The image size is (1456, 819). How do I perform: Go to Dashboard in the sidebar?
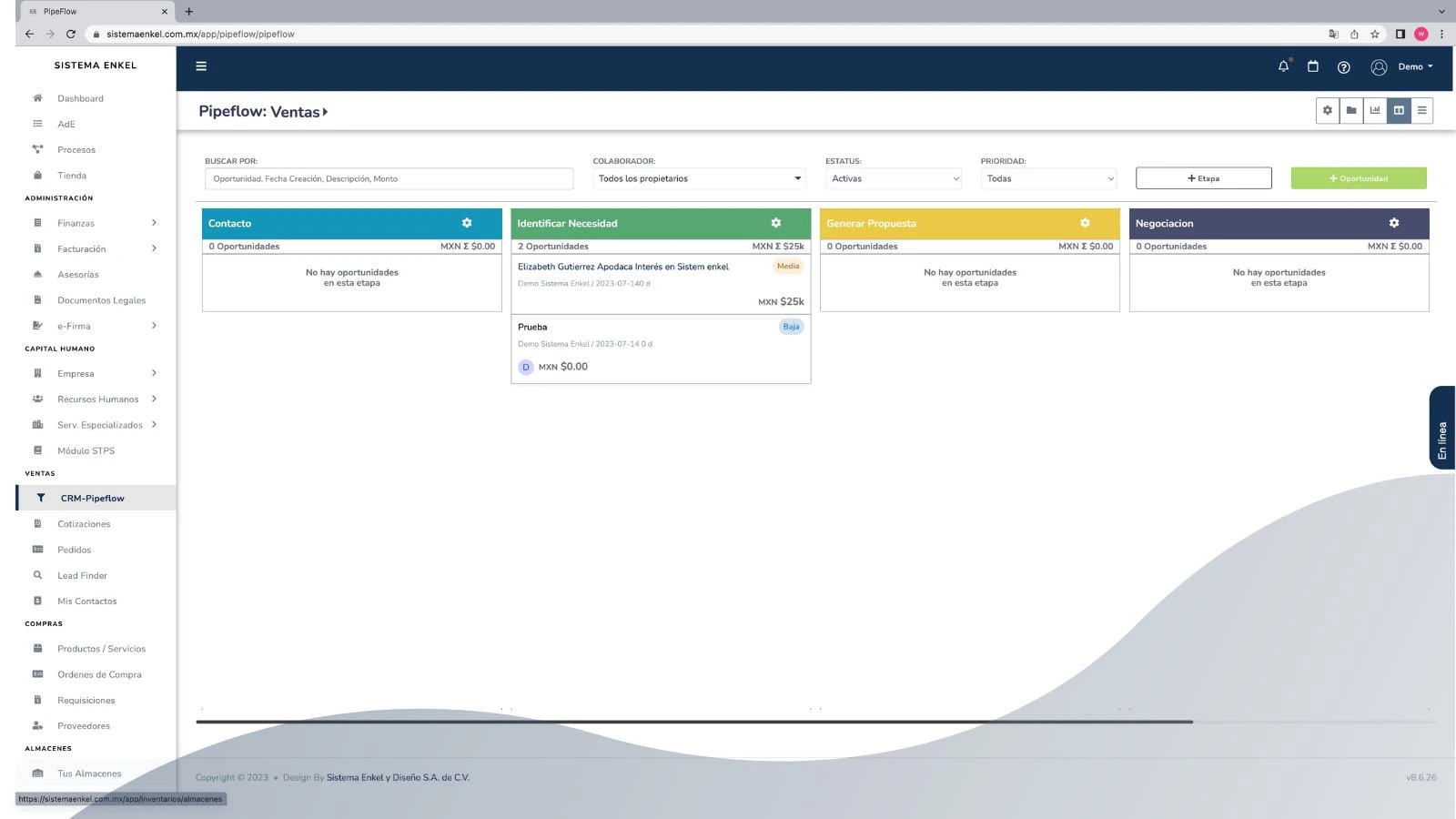tap(80, 98)
